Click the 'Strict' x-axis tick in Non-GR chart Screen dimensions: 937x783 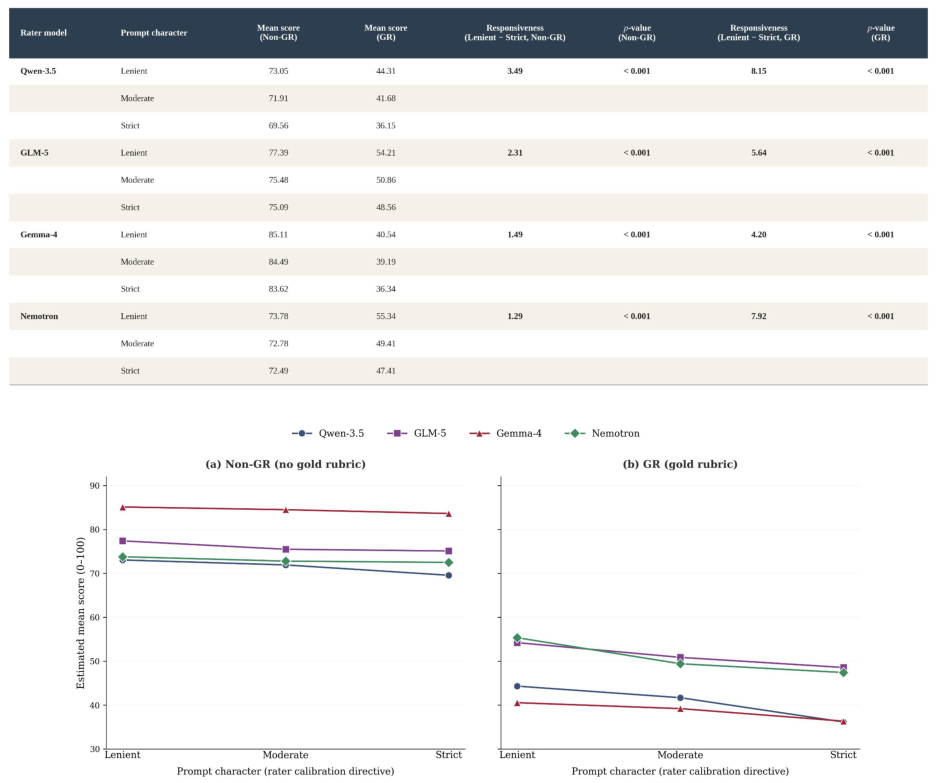pyautogui.click(x=449, y=755)
